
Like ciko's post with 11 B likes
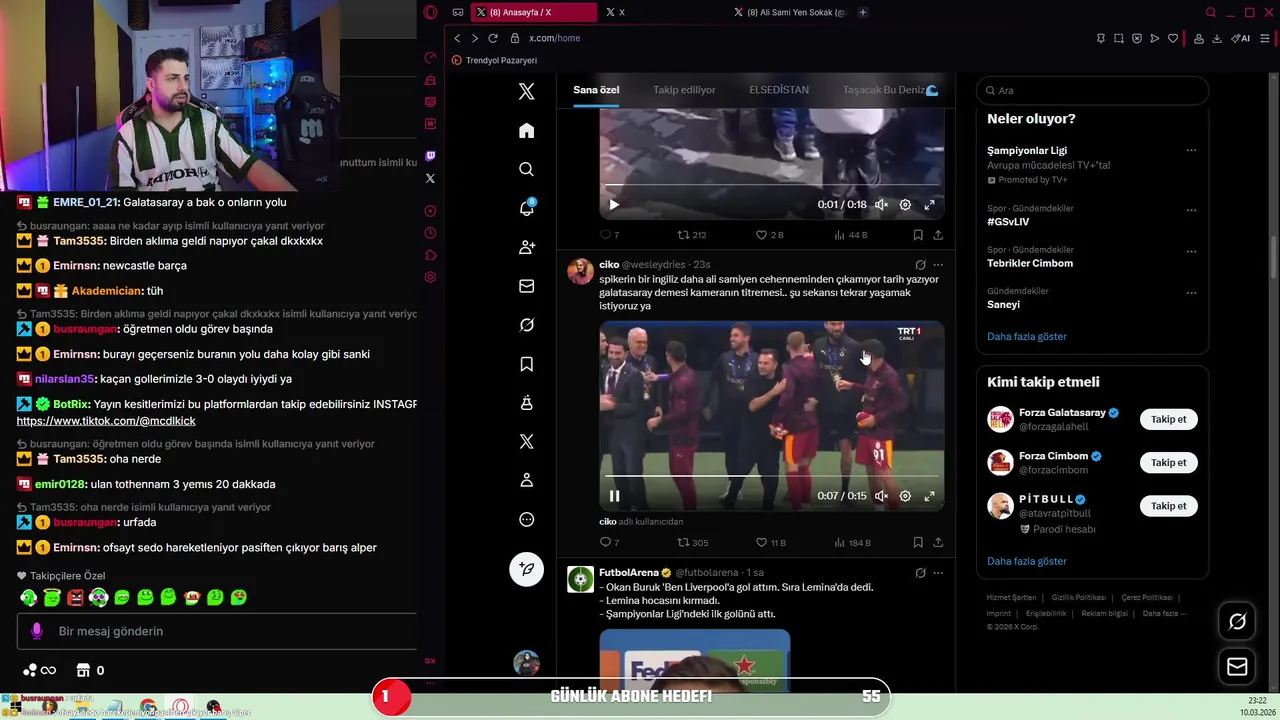coord(771,543)
